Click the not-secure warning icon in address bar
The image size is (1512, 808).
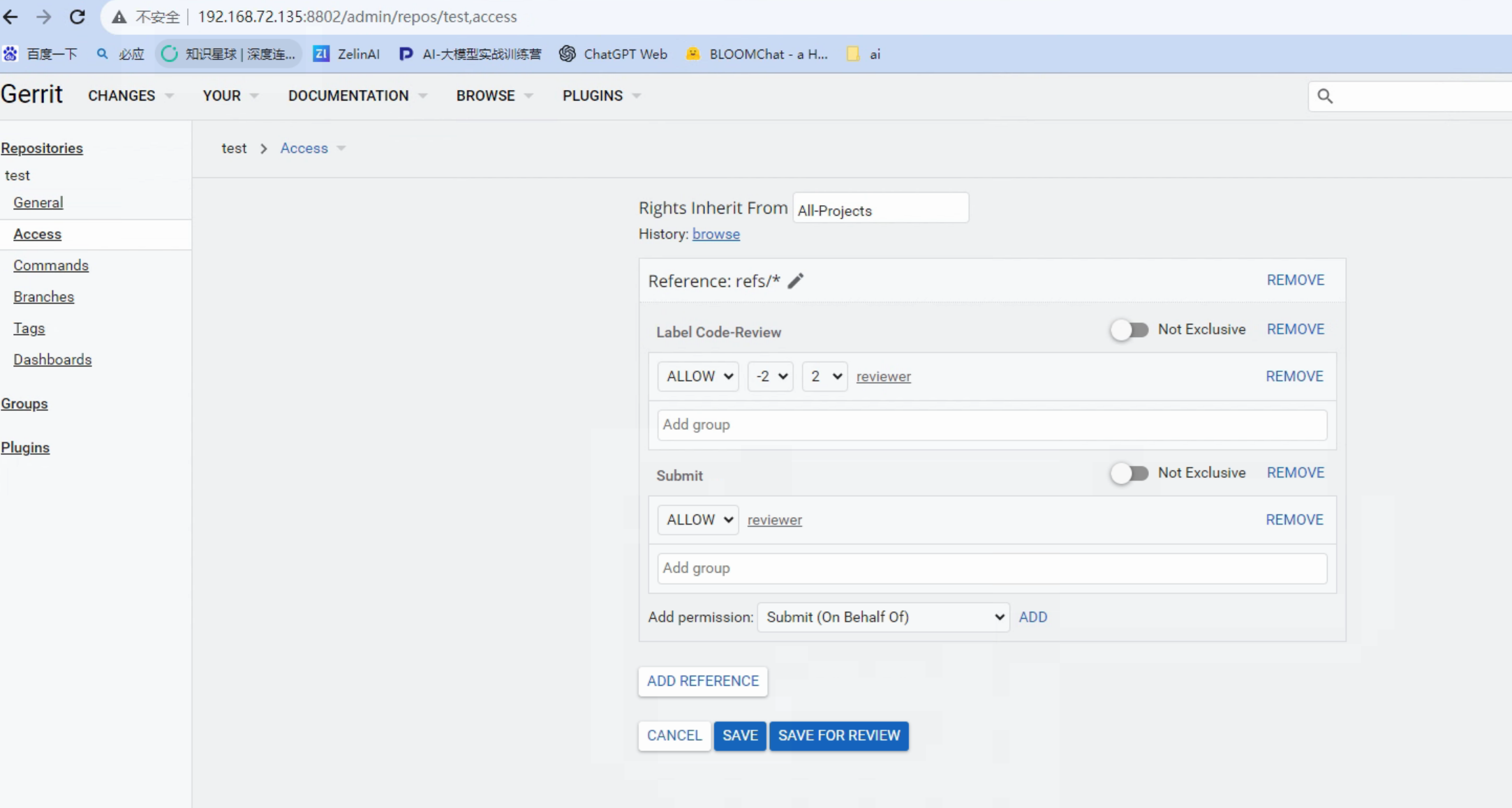(x=119, y=17)
